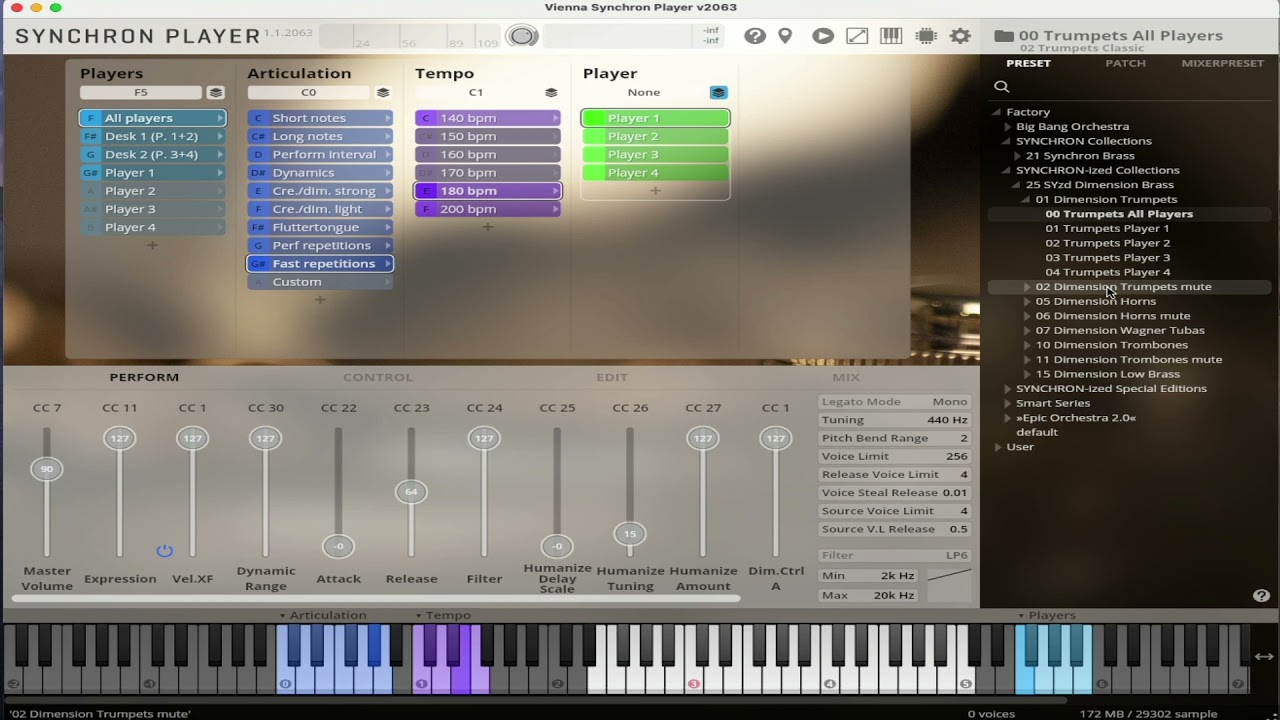Image resolution: width=1280 pixels, height=720 pixels.
Task: Click the Tempo dimension layers icon
Action: (x=550, y=93)
